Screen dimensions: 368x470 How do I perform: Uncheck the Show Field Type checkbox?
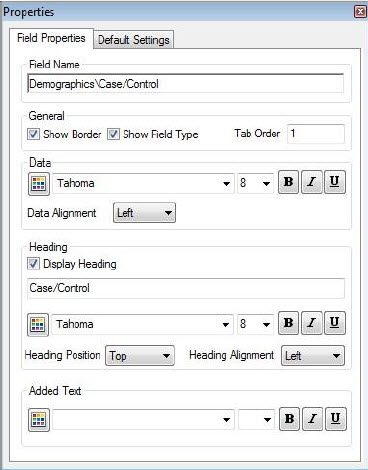(113, 134)
